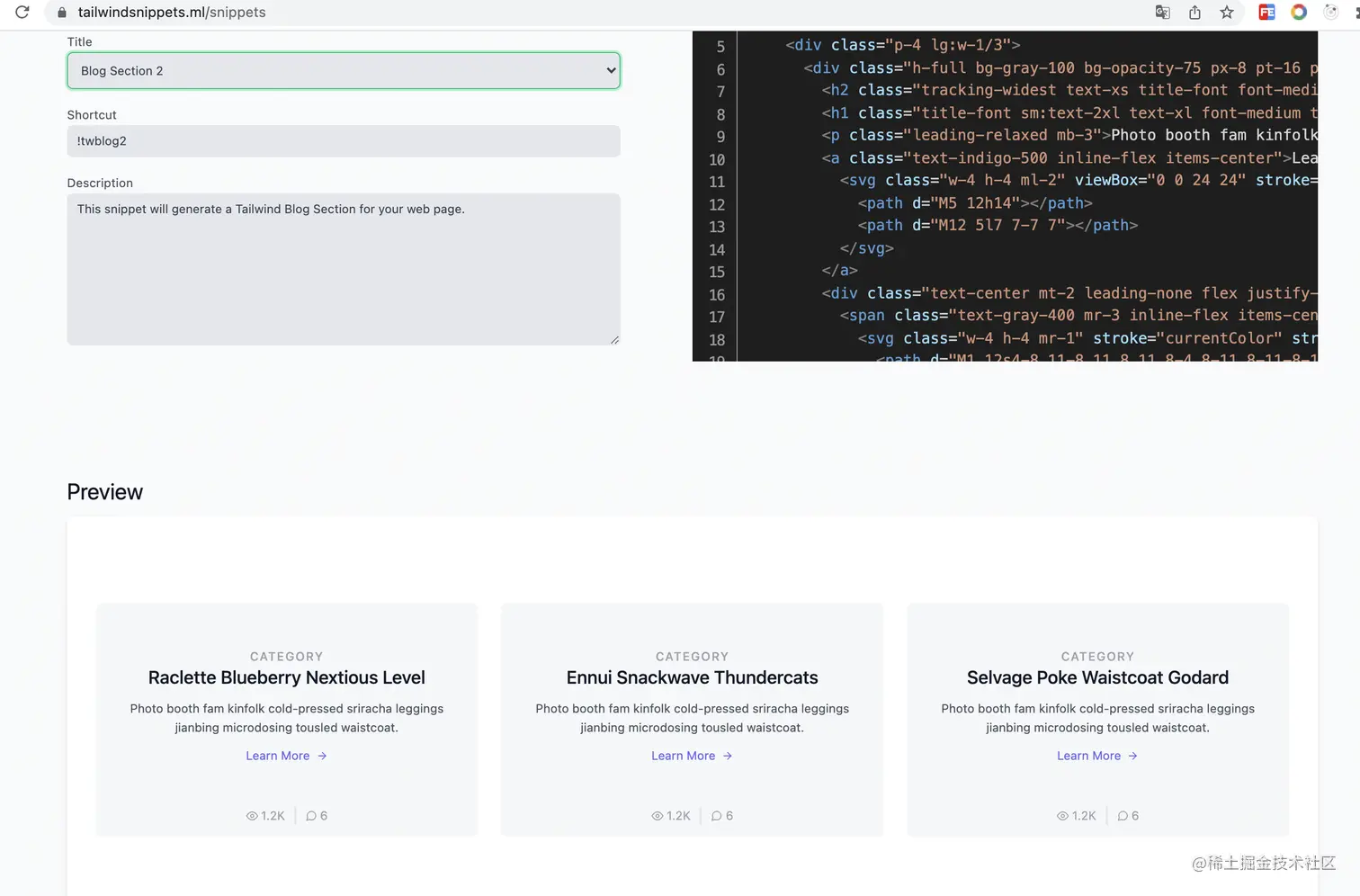Click code line 5 with p-4 lg:w-1/3
This screenshot has height=896, width=1360.
click(903, 45)
